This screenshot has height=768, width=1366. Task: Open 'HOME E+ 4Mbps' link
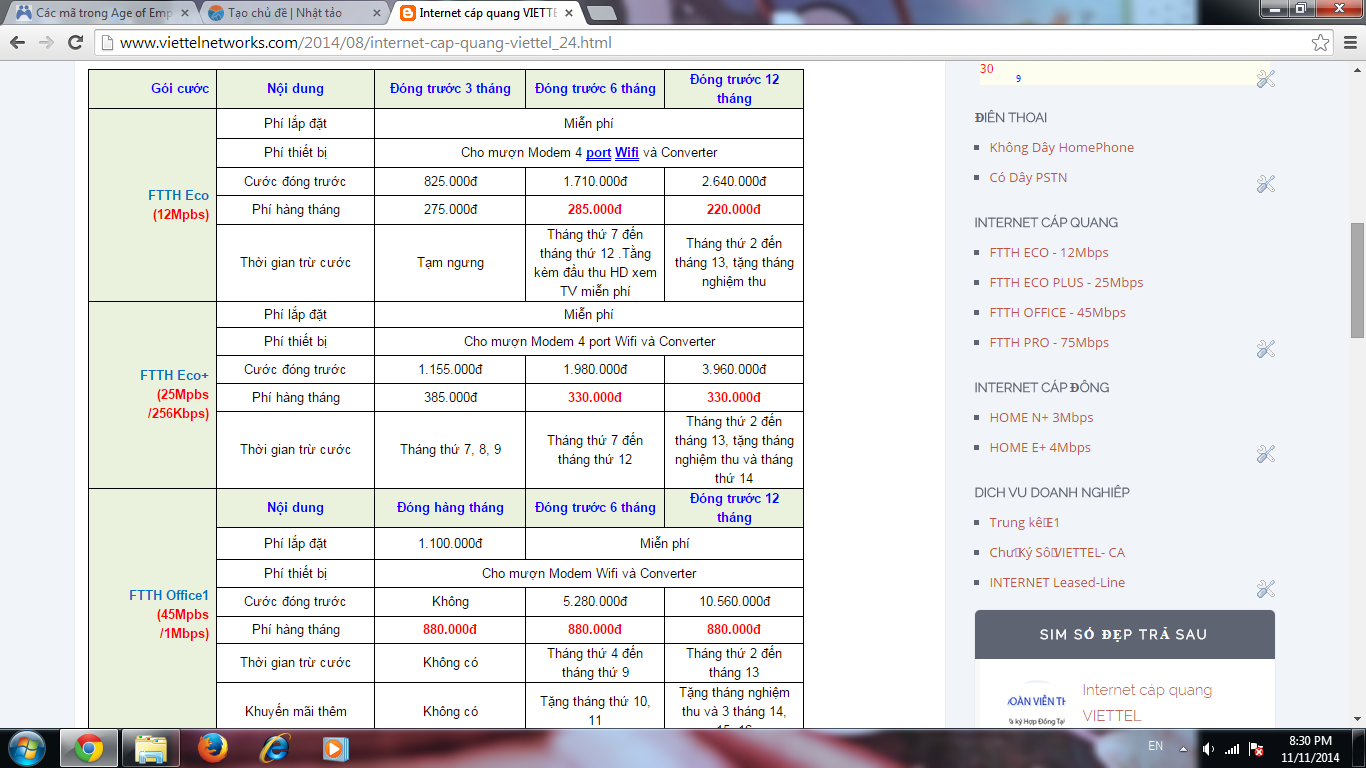1040,447
